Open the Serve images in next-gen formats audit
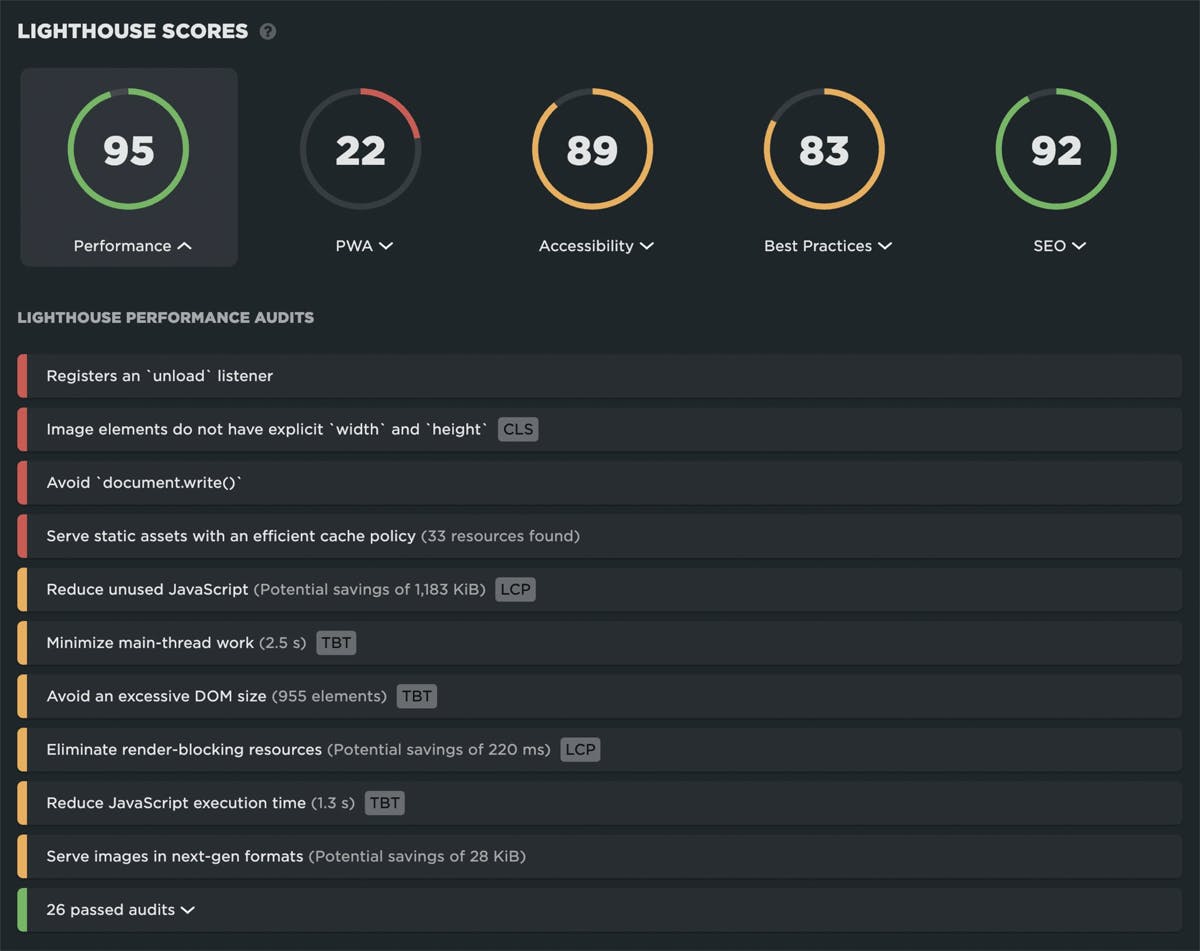The width and height of the screenshot is (1200, 951). (175, 856)
